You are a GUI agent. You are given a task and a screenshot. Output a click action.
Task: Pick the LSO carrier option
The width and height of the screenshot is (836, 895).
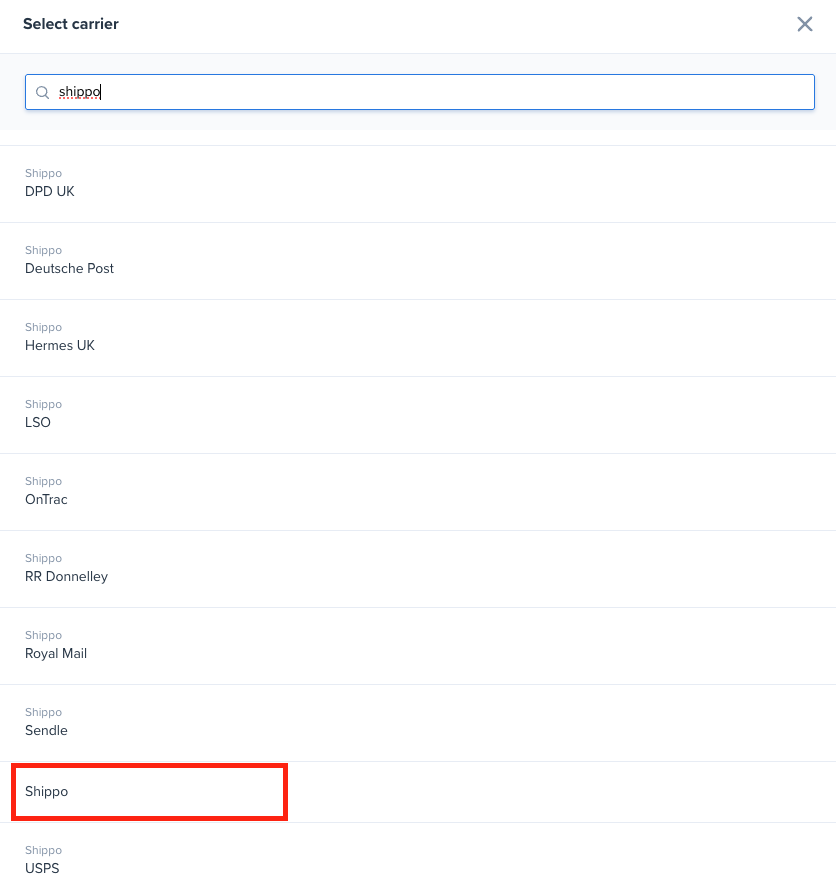point(418,415)
